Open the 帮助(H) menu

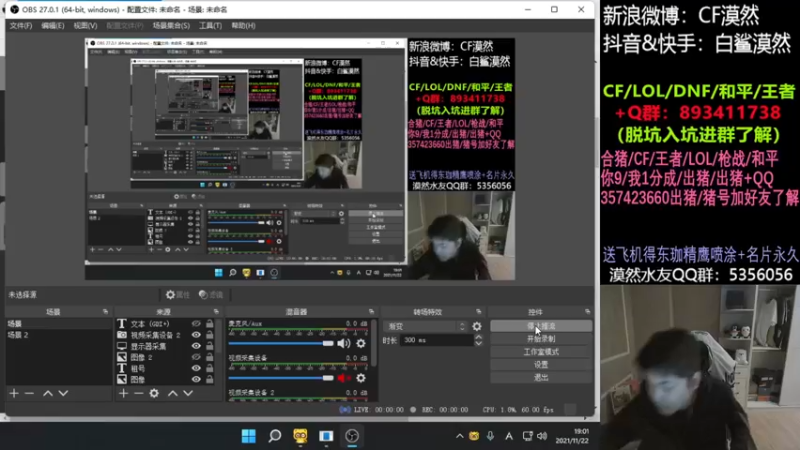tap(243, 26)
